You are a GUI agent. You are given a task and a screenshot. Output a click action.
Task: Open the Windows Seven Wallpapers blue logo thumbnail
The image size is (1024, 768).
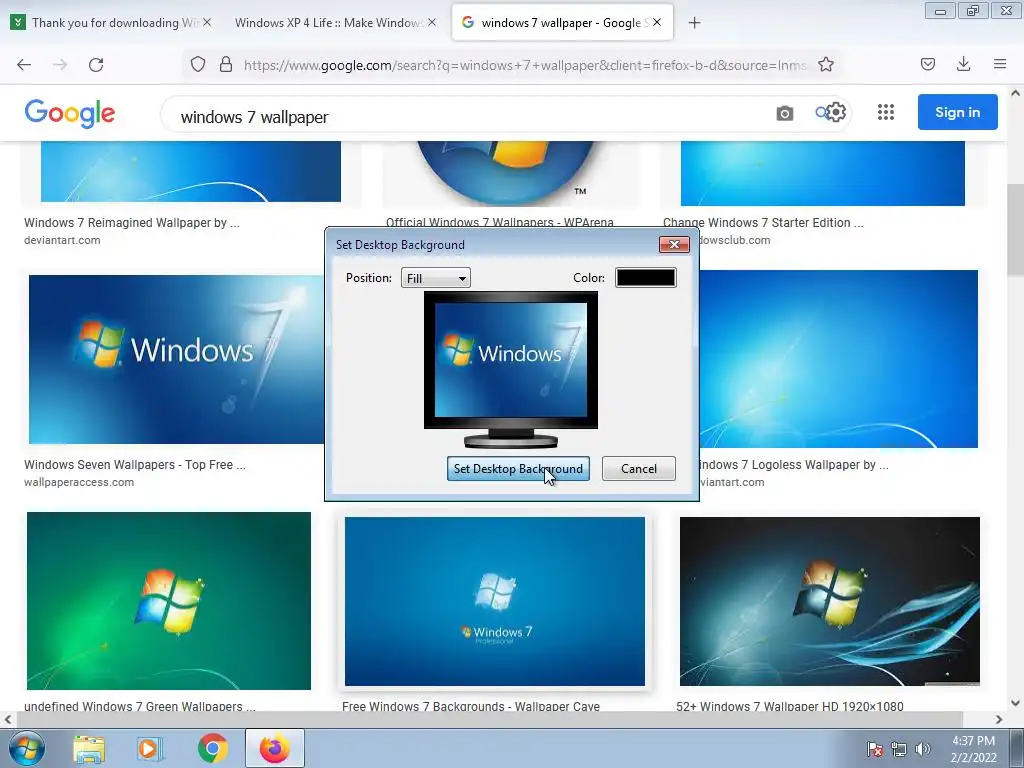[x=176, y=359]
